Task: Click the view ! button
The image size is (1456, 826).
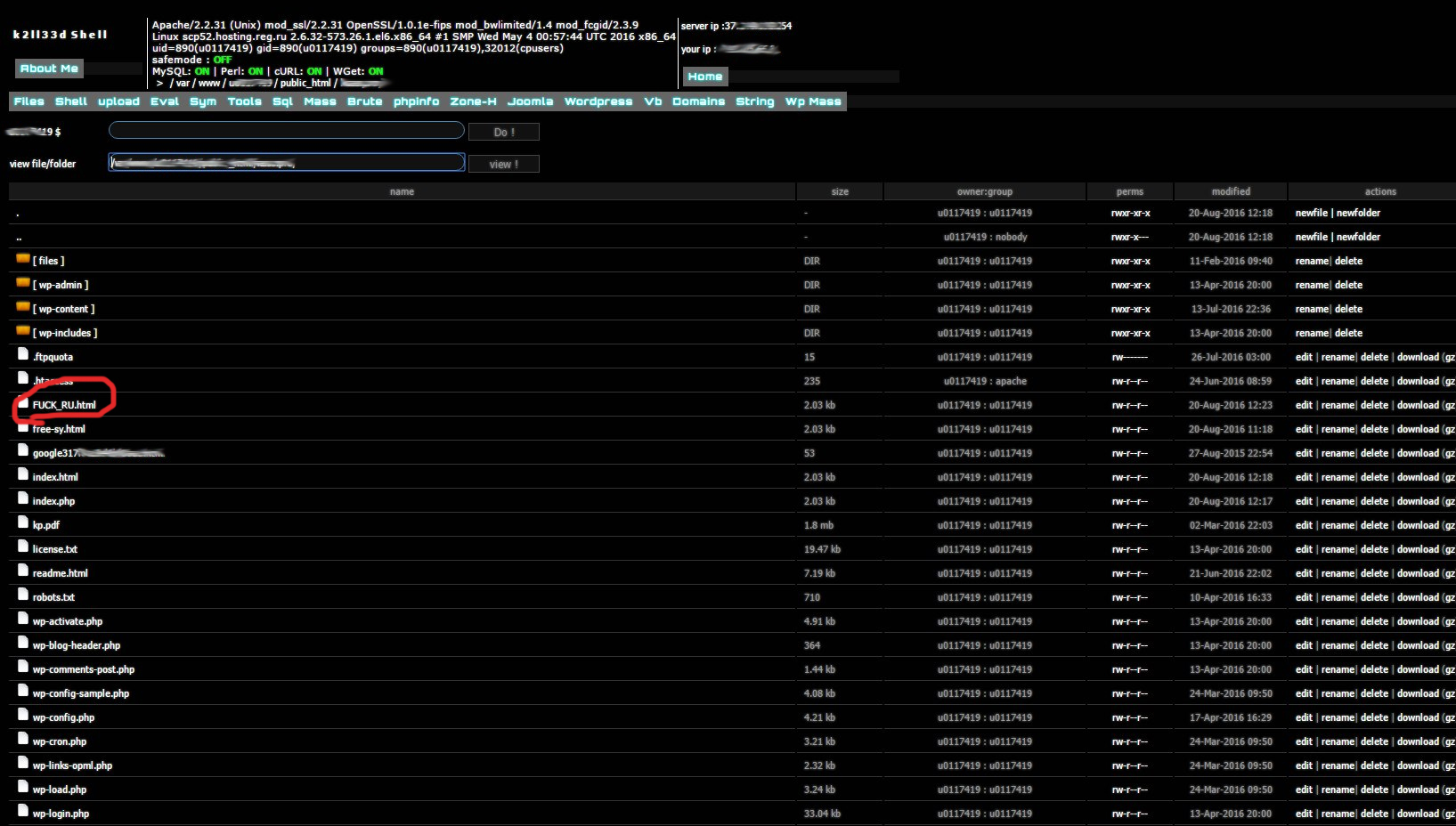Action: coord(504,164)
